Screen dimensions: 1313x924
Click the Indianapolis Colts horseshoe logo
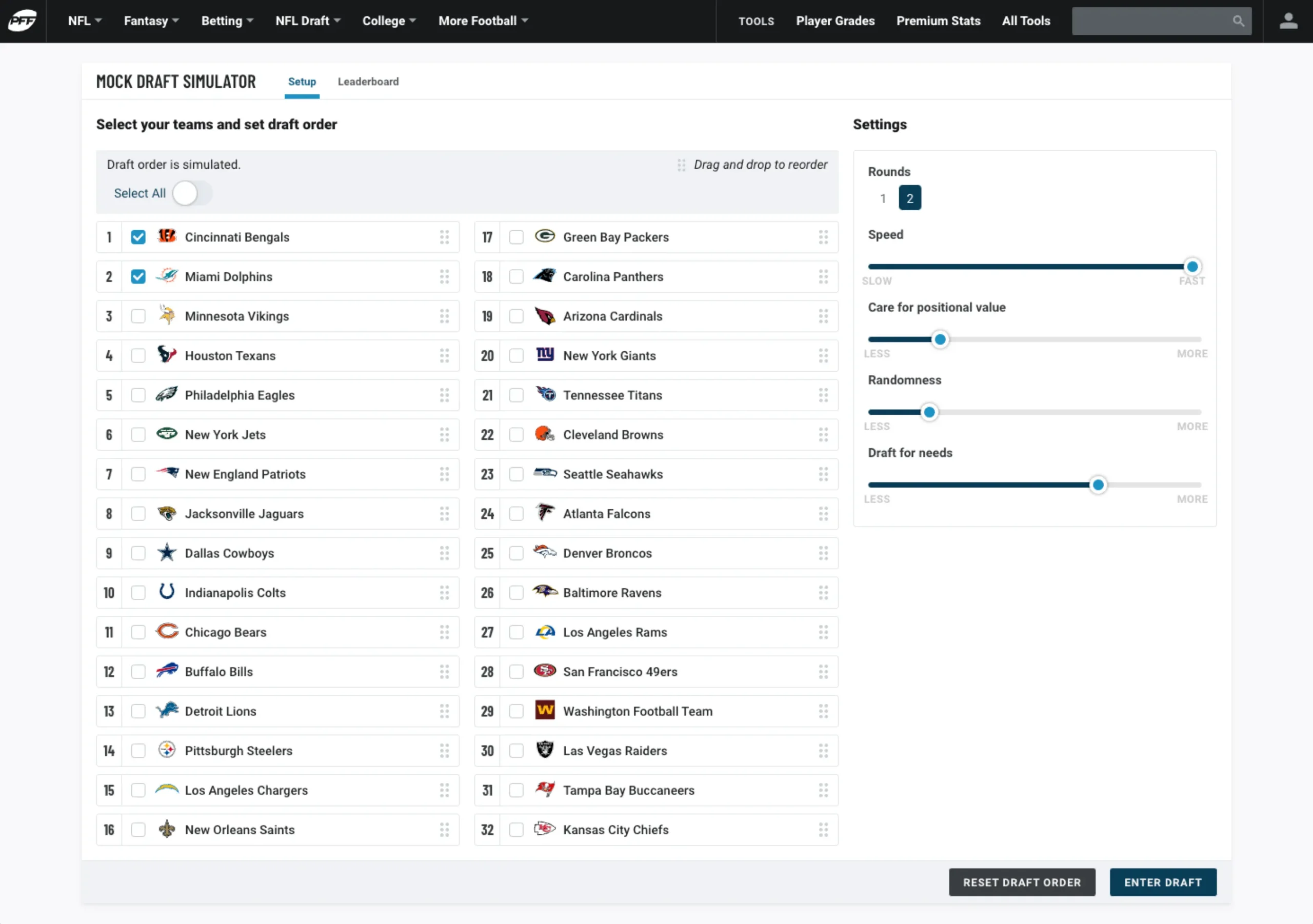click(x=167, y=591)
